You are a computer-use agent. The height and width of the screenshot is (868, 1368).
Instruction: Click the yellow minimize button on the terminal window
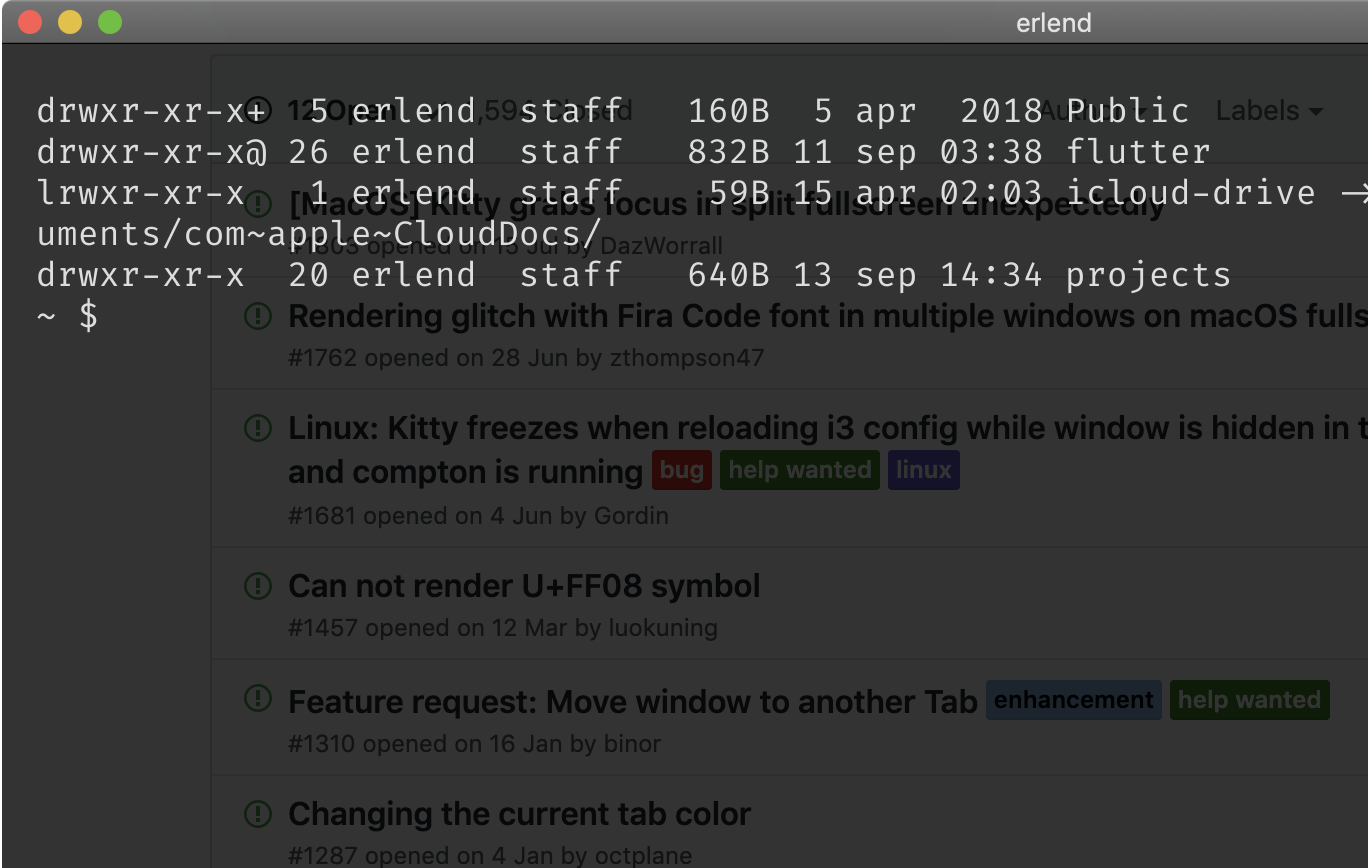click(x=70, y=21)
